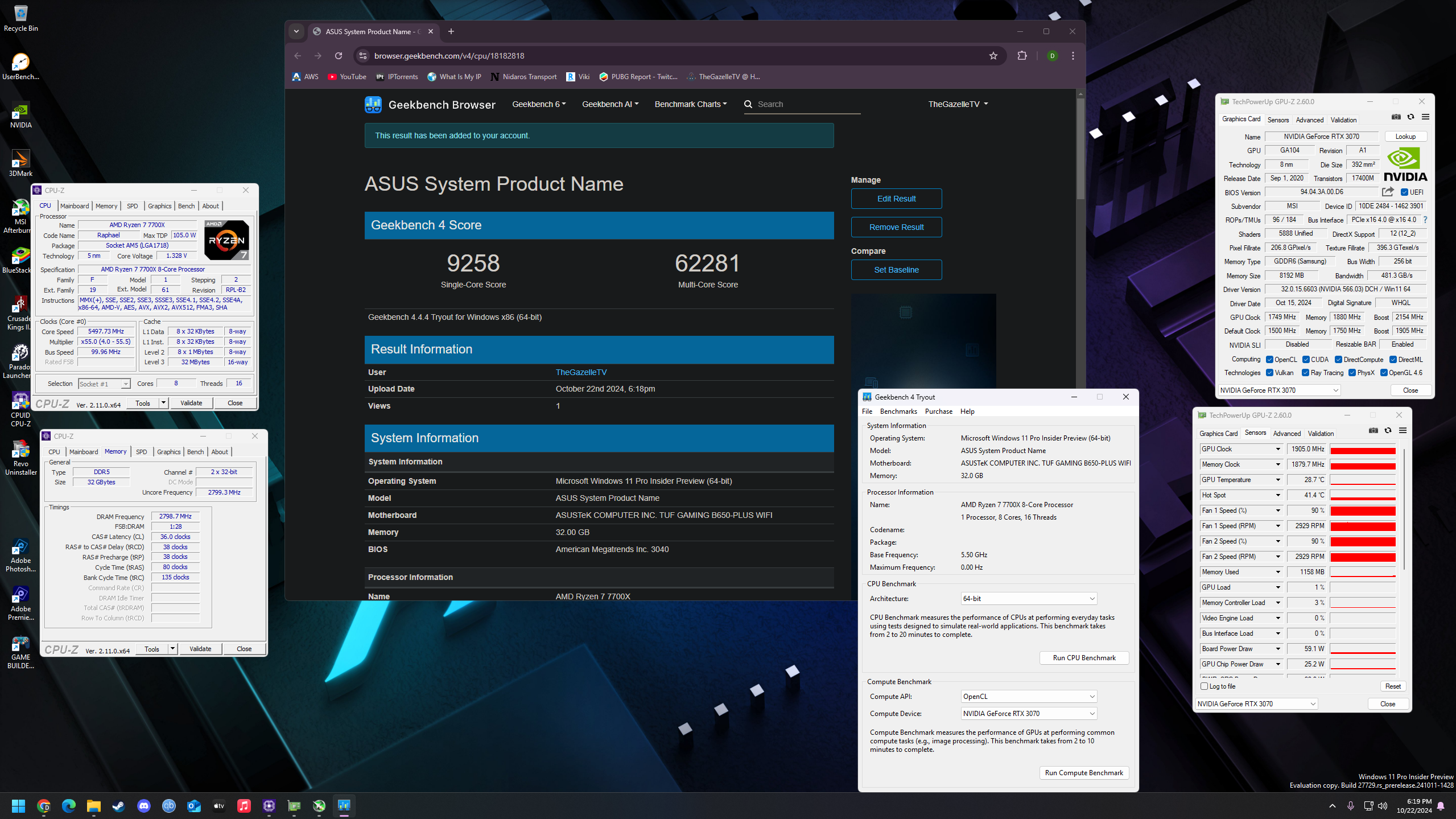
Task: Open SPD tab in lower CPU-Z window
Action: [x=141, y=452]
